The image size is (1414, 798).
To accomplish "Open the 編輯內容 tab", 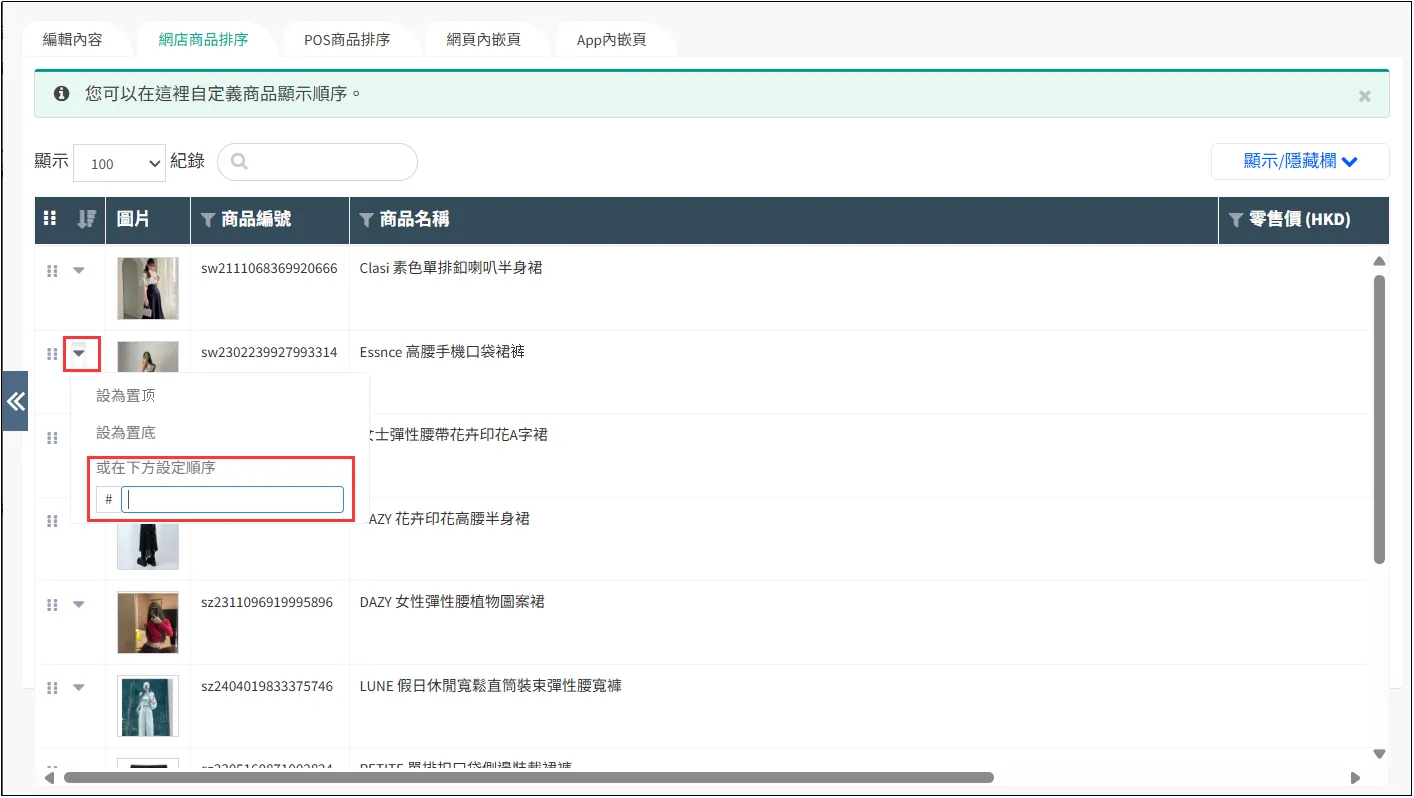I will pyautogui.click(x=72, y=40).
